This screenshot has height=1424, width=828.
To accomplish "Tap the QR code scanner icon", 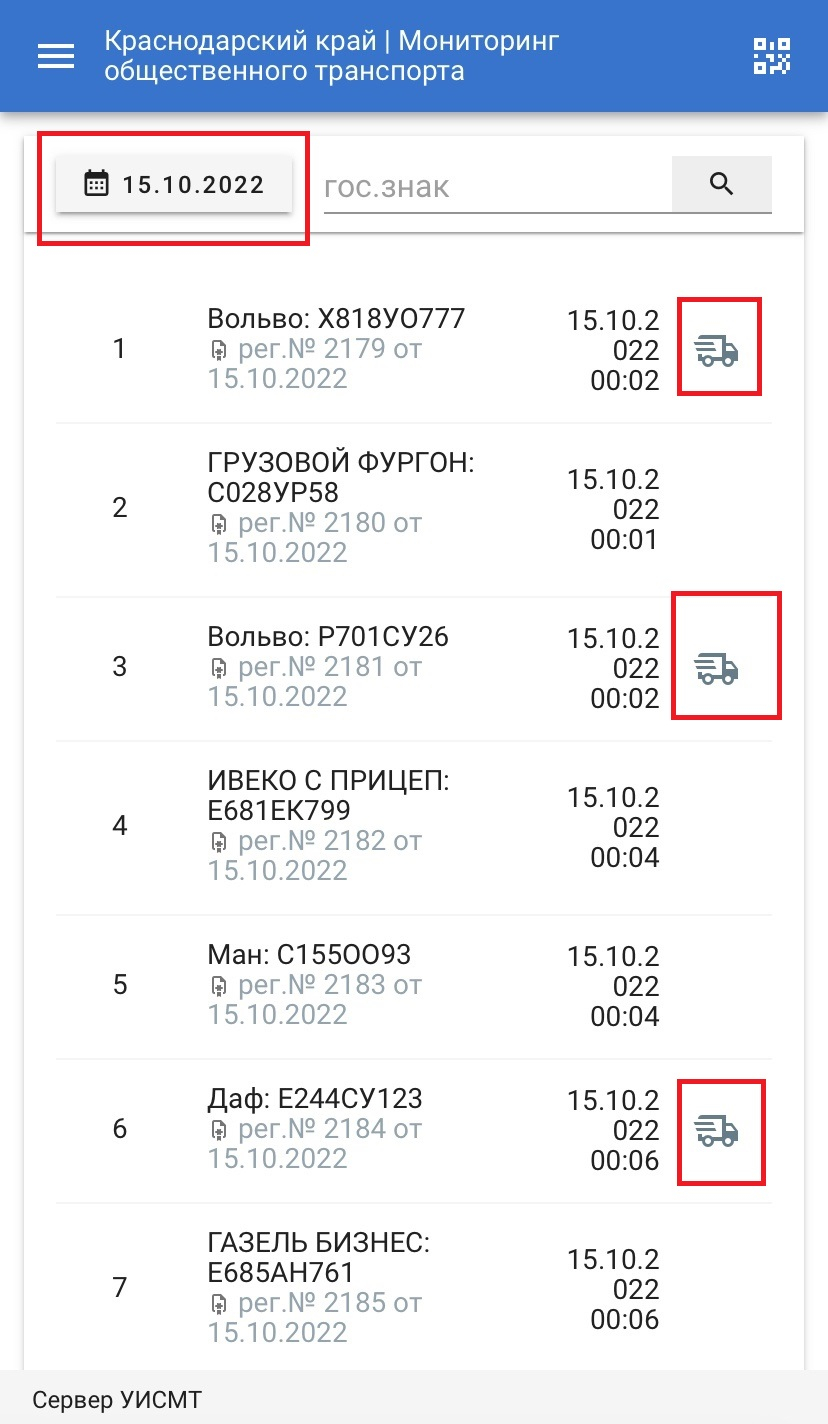I will pyautogui.click(x=771, y=57).
